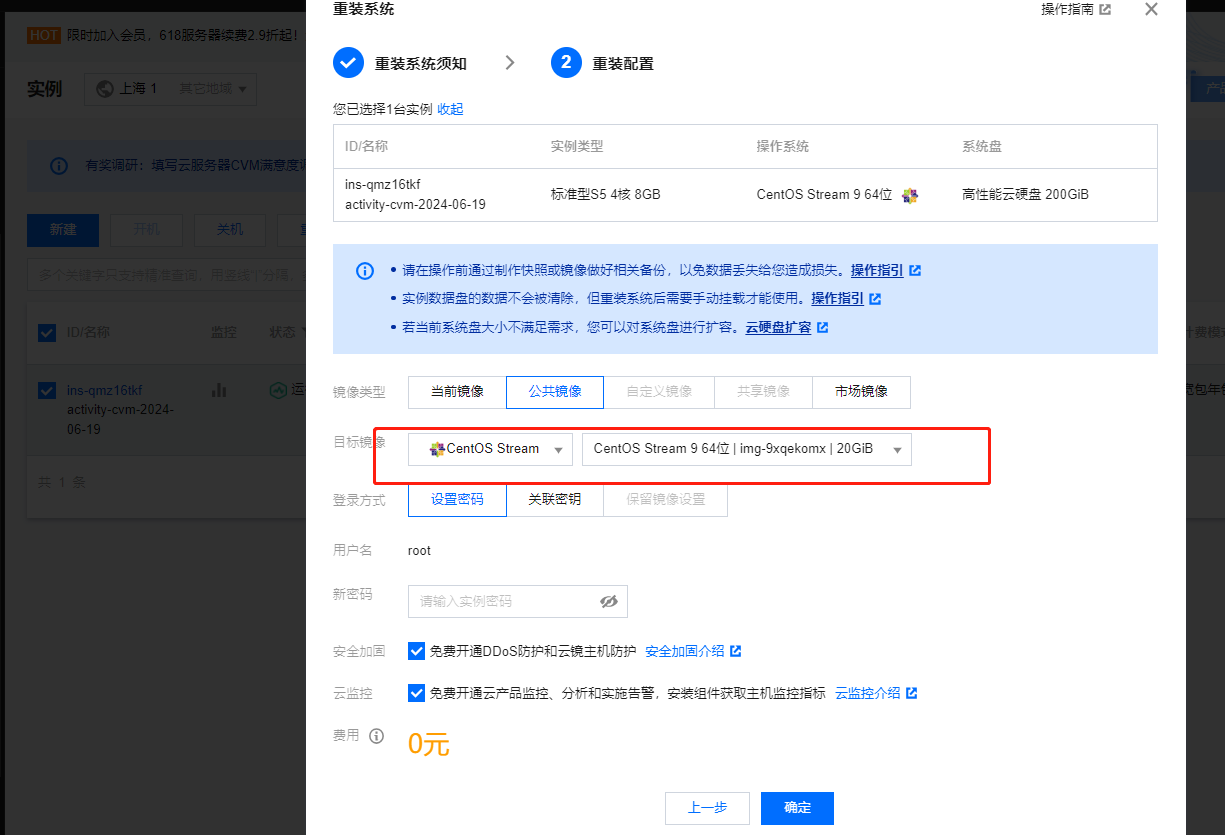Click the new password input field
This screenshot has height=835, width=1225.
point(500,602)
